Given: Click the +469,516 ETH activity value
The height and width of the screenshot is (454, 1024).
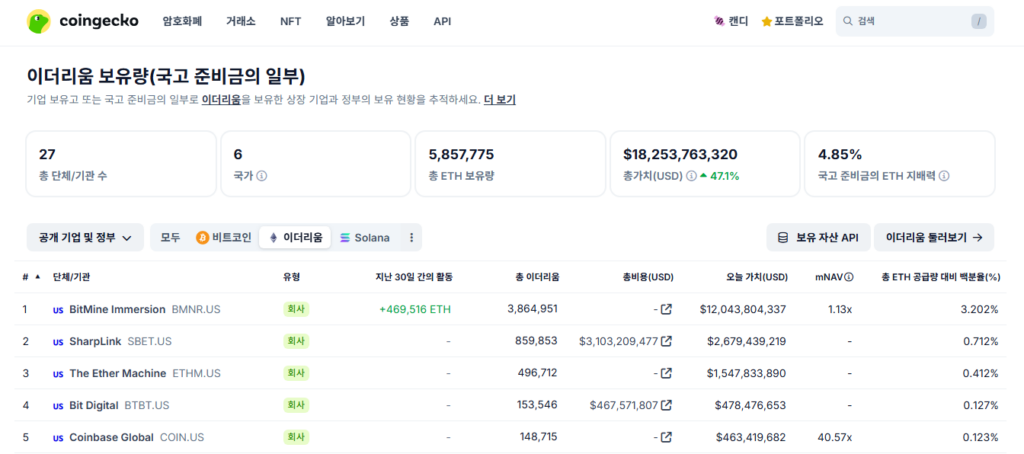Looking at the screenshot, I should pos(415,309).
